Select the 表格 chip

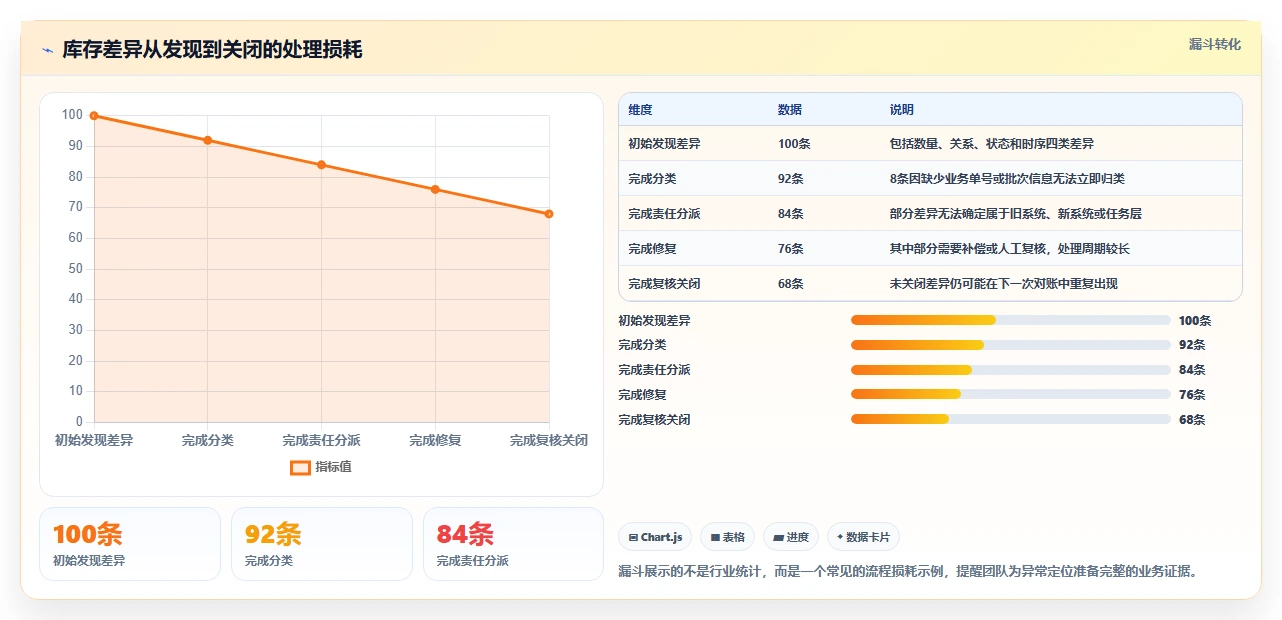pyautogui.click(x=727, y=537)
